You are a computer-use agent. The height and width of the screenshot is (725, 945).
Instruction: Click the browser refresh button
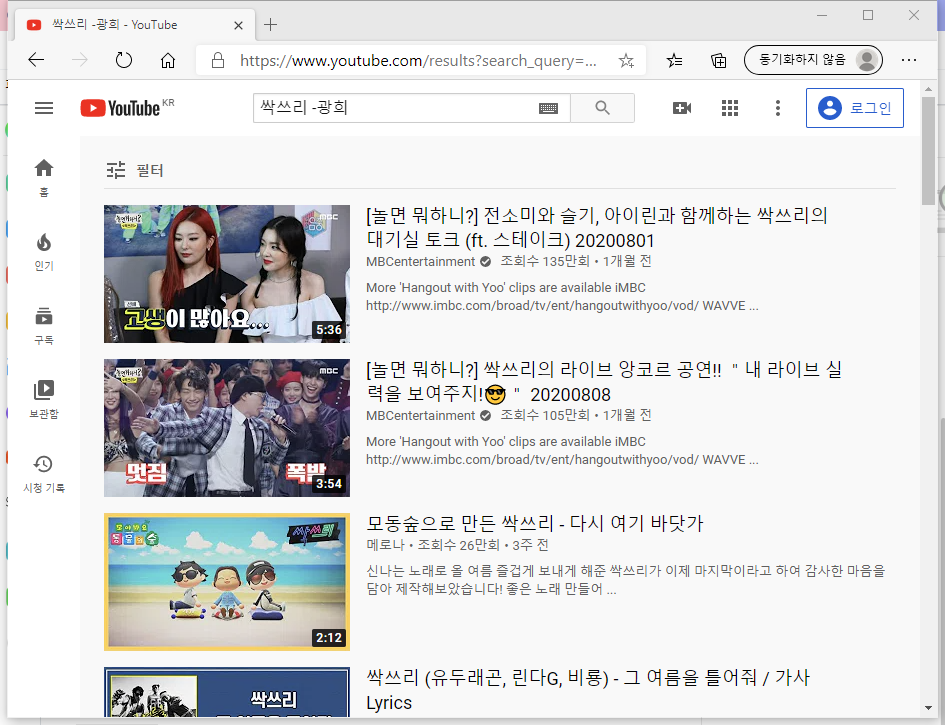(124, 60)
